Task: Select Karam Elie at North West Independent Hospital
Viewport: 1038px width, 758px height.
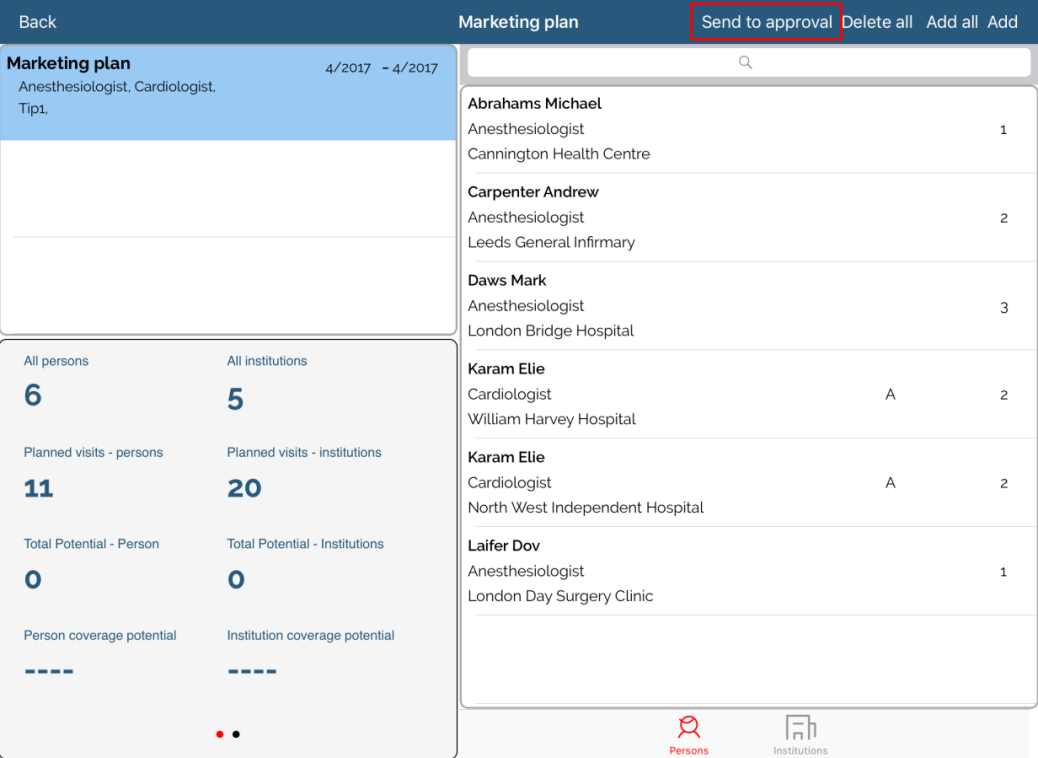Action: tap(748, 482)
